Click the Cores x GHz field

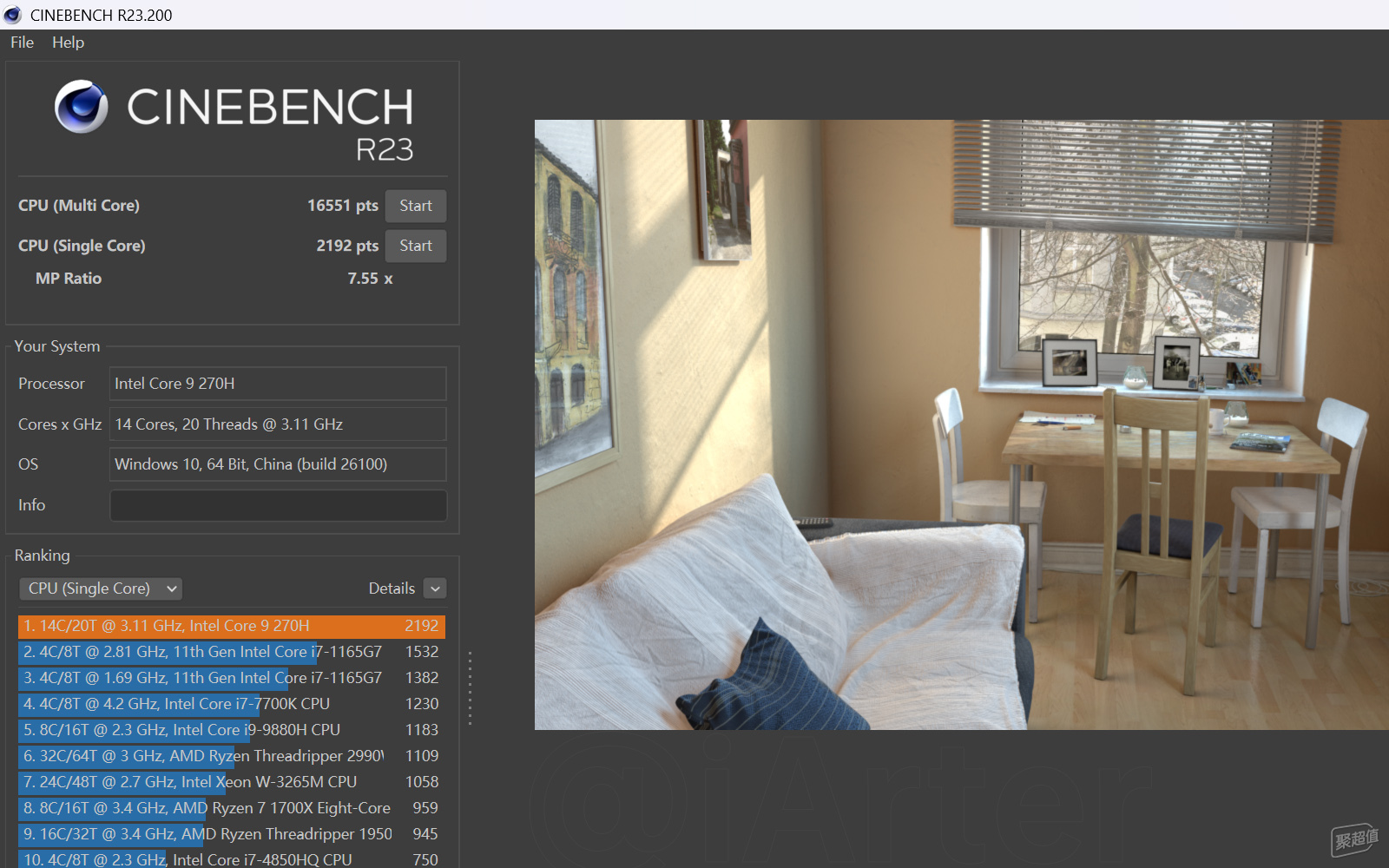278,424
